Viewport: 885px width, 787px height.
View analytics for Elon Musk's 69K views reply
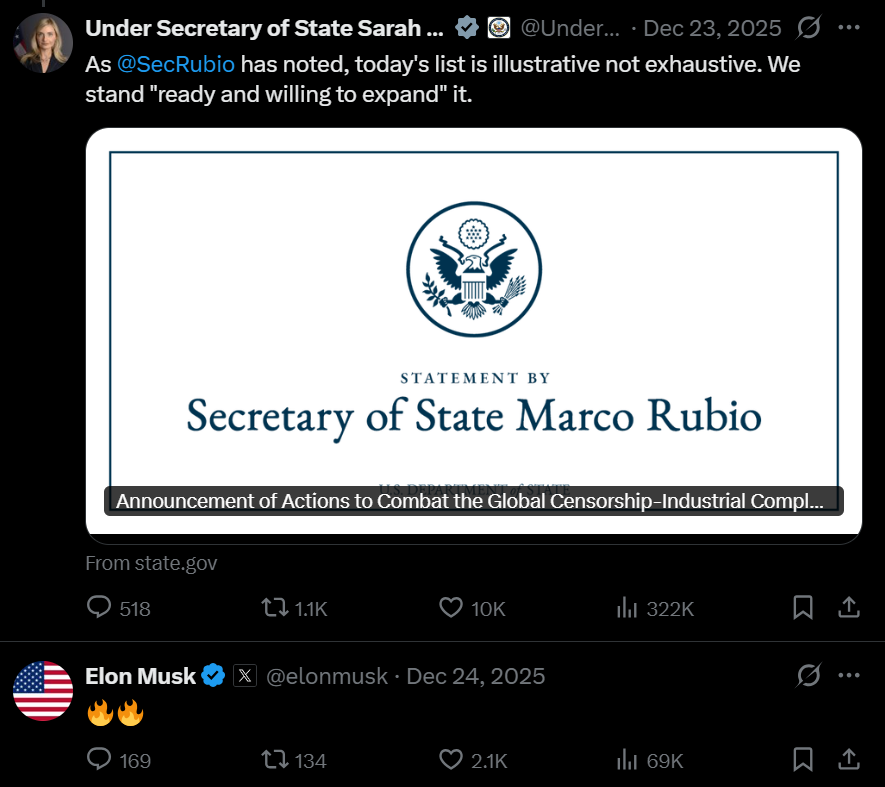tap(627, 760)
